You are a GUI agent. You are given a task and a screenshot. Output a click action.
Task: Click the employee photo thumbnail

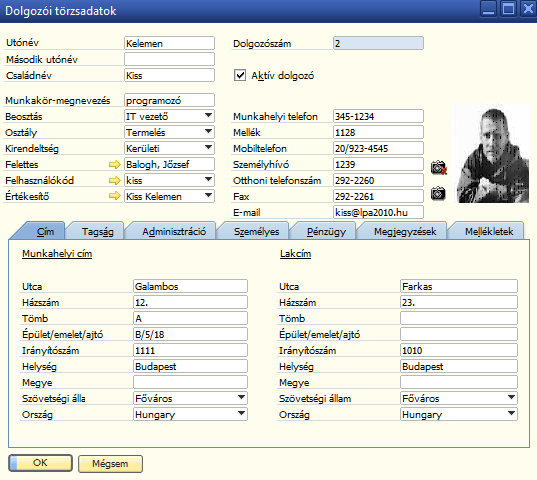[492, 154]
